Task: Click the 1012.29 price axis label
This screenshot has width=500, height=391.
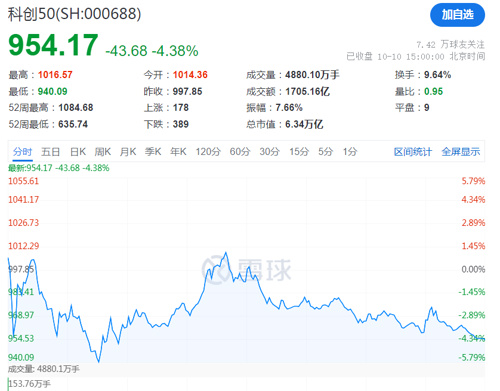Action: (23, 246)
